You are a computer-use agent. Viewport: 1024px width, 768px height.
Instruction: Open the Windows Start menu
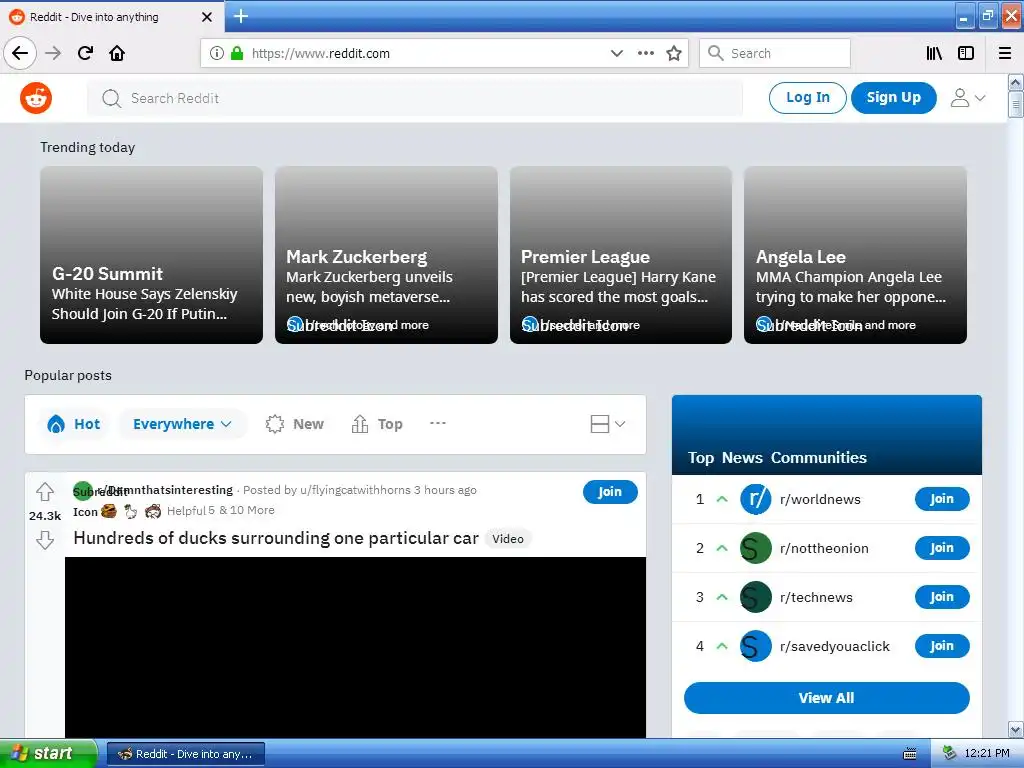48,754
